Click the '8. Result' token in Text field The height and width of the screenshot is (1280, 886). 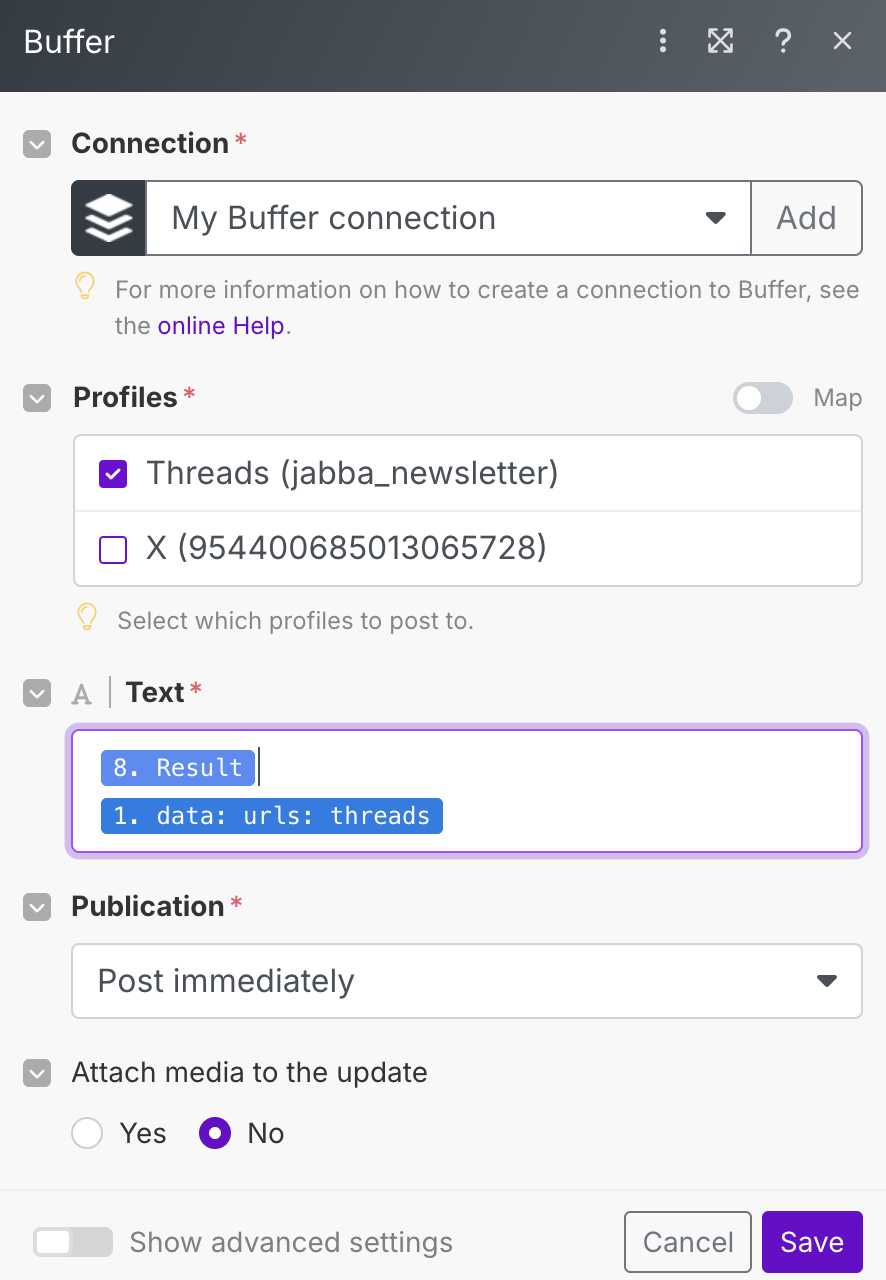[x=178, y=767]
